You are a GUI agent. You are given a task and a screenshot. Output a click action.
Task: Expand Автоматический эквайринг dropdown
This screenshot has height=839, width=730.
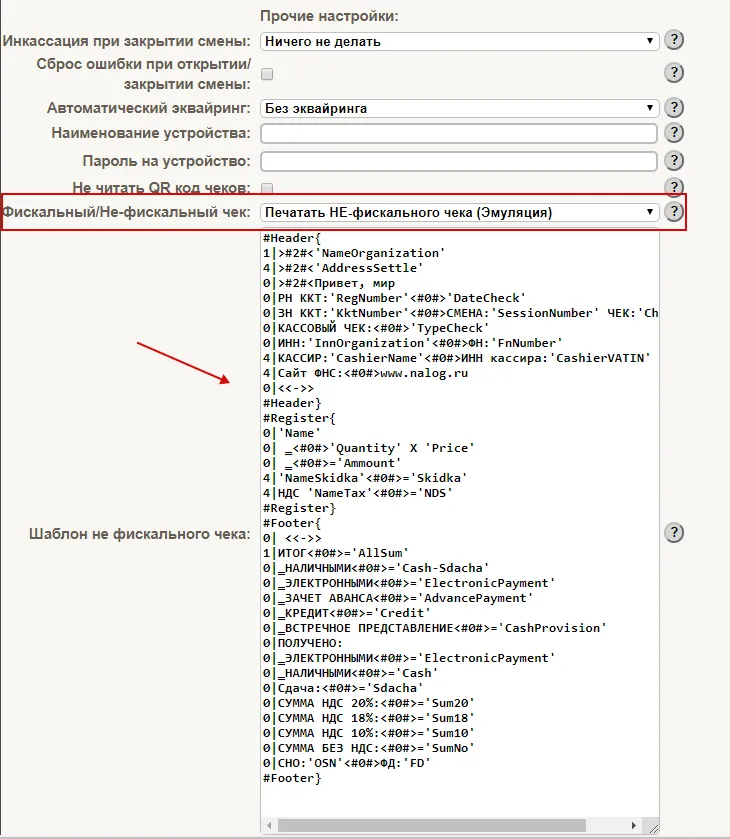point(460,109)
